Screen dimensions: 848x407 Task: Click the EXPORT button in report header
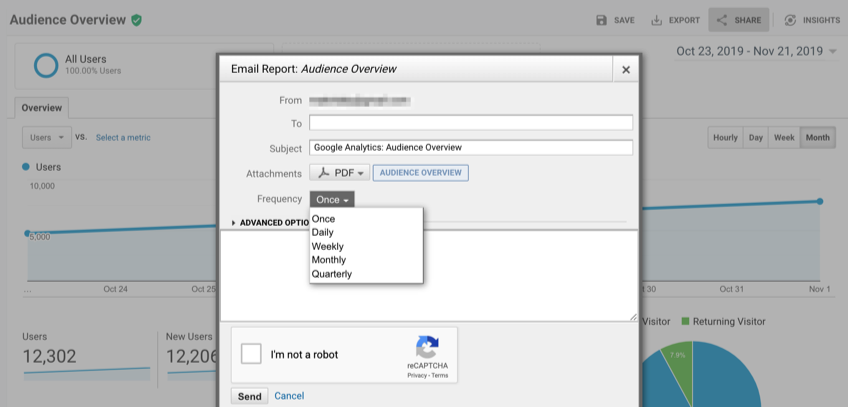point(675,20)
